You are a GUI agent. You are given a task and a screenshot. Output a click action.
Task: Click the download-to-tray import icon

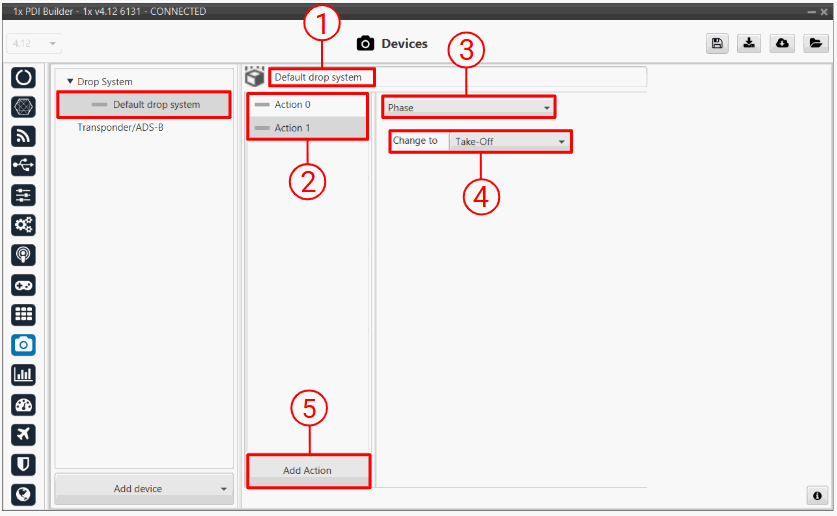[x=749, y=43]
